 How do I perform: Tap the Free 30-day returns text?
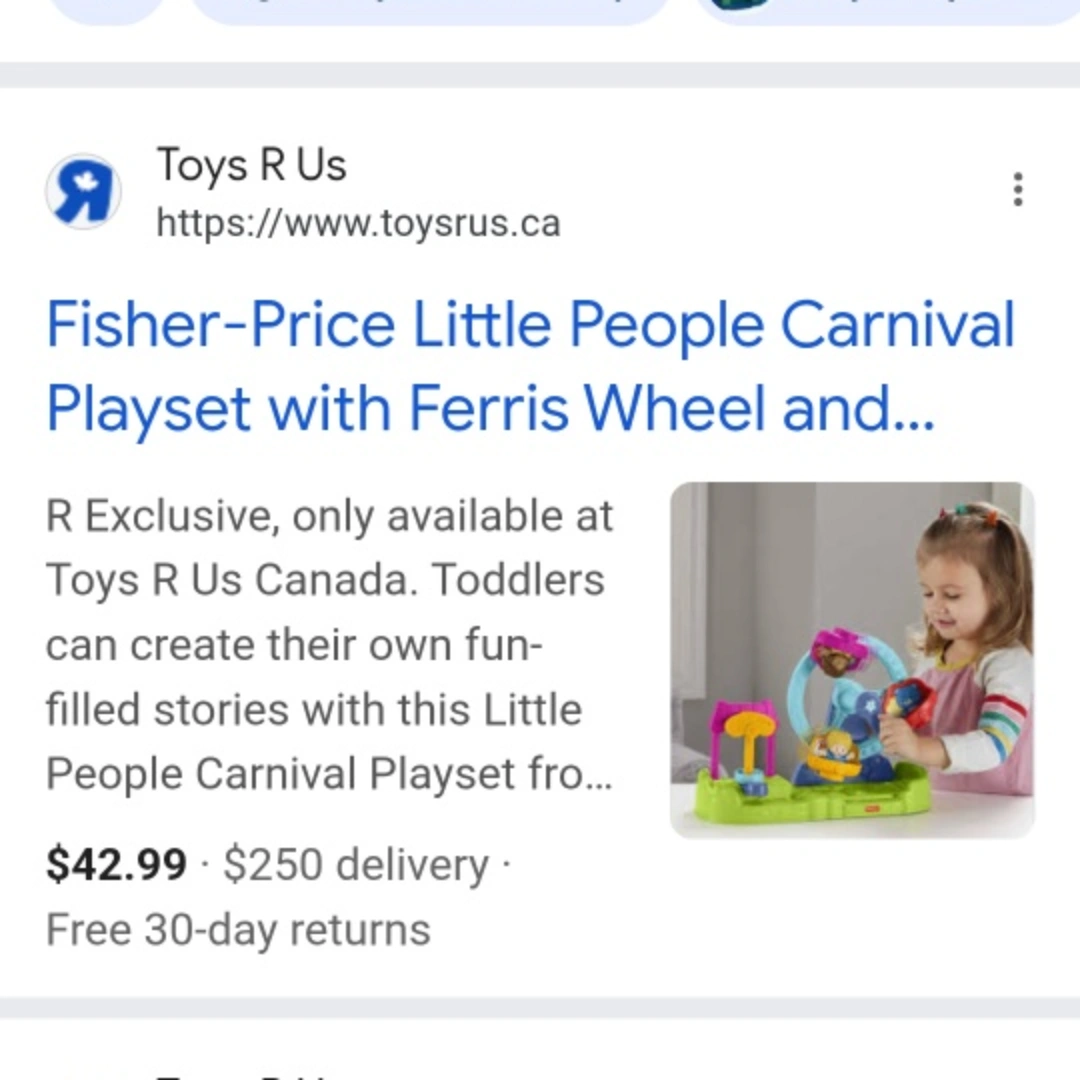238,930
